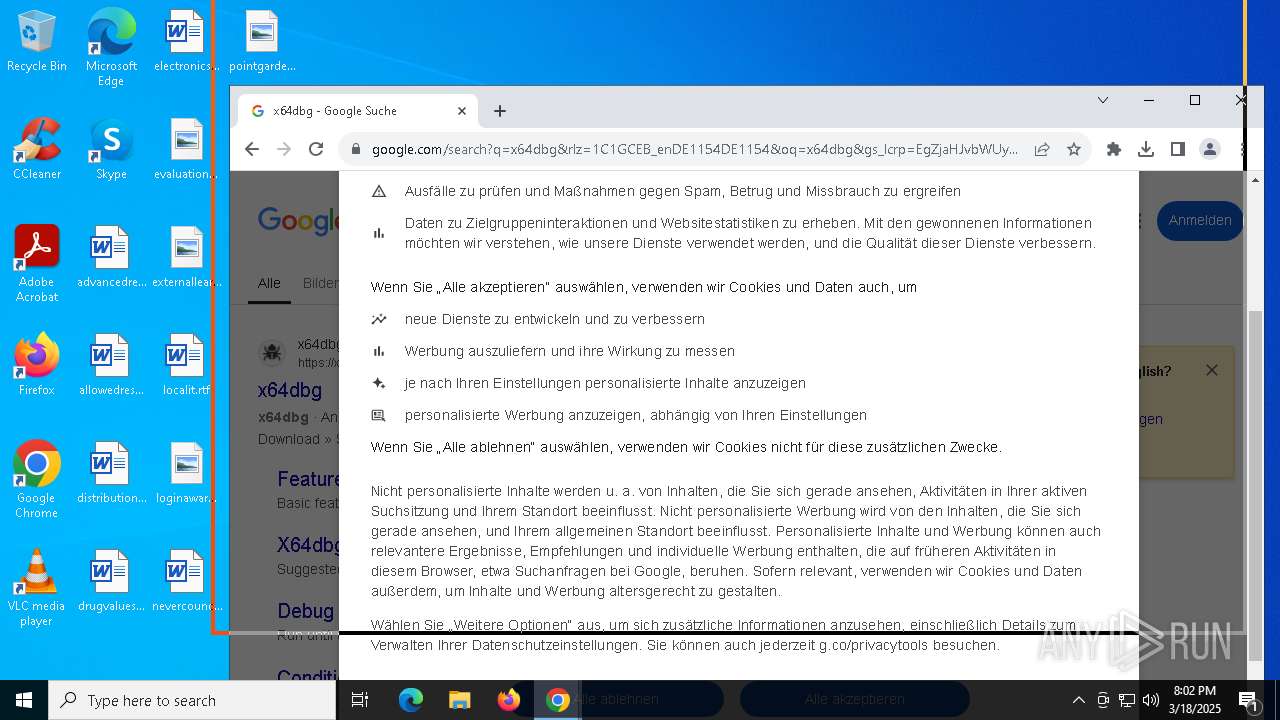Open Edge from the taskbar
Viewport: 1280px width, 720px height.
click(411, 700)
